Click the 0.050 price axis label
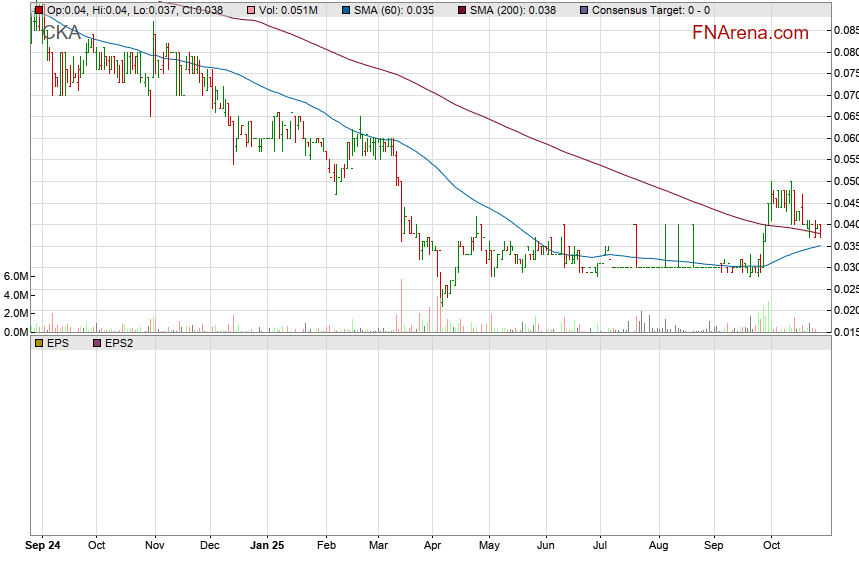The height and width of the screenshot is (566, 859). (x=845, y=181)
